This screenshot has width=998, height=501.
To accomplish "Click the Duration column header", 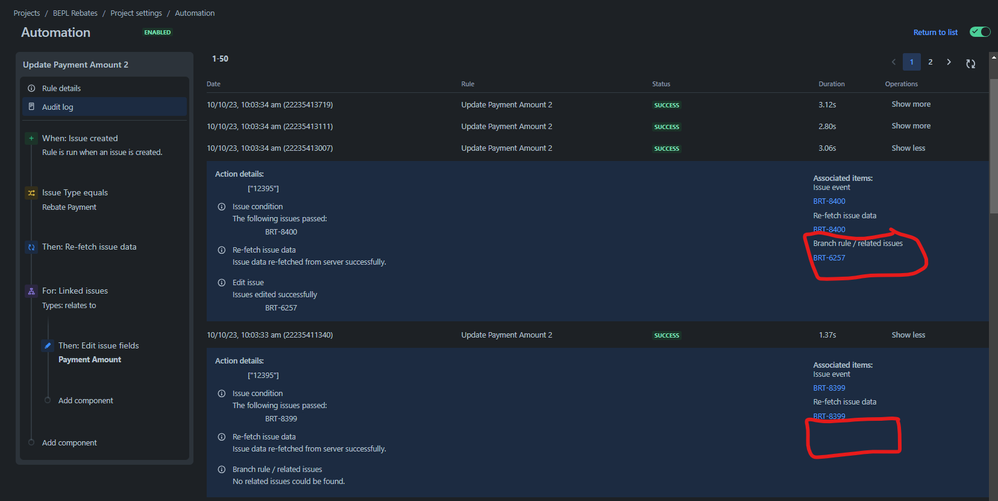I will click(x=831, y=84).
